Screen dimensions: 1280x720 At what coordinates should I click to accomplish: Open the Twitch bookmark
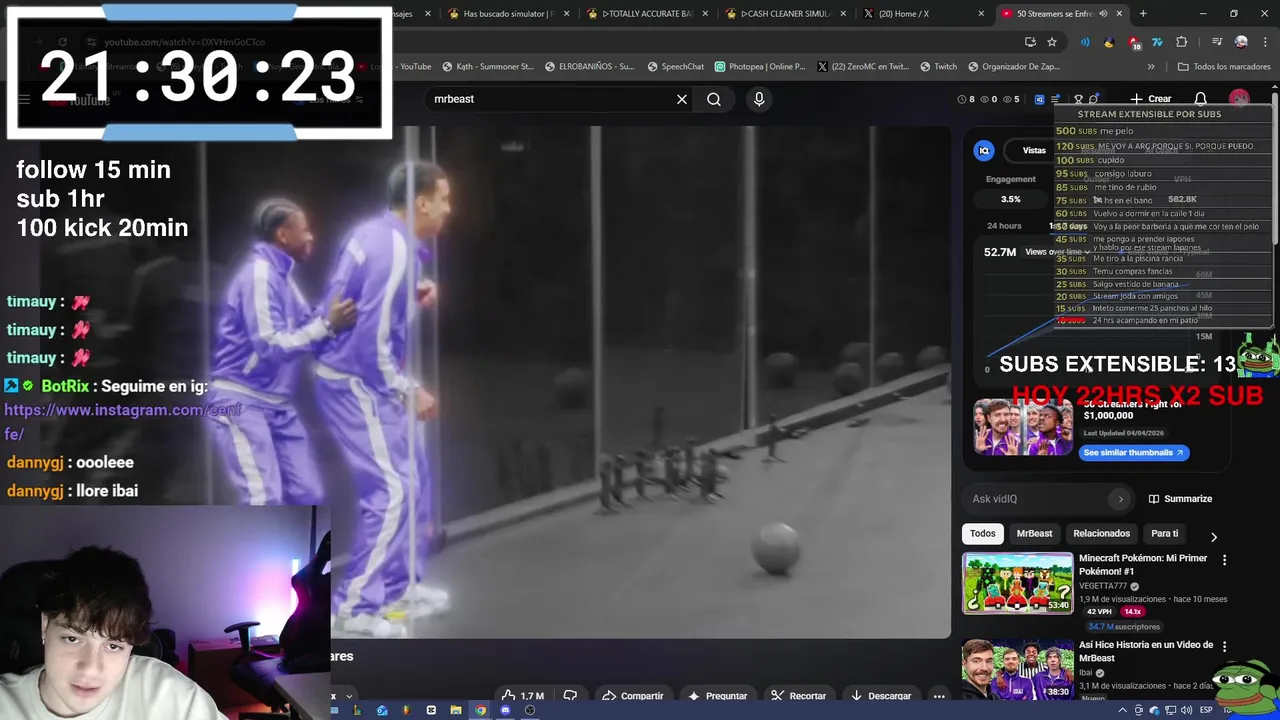point(938,67)
